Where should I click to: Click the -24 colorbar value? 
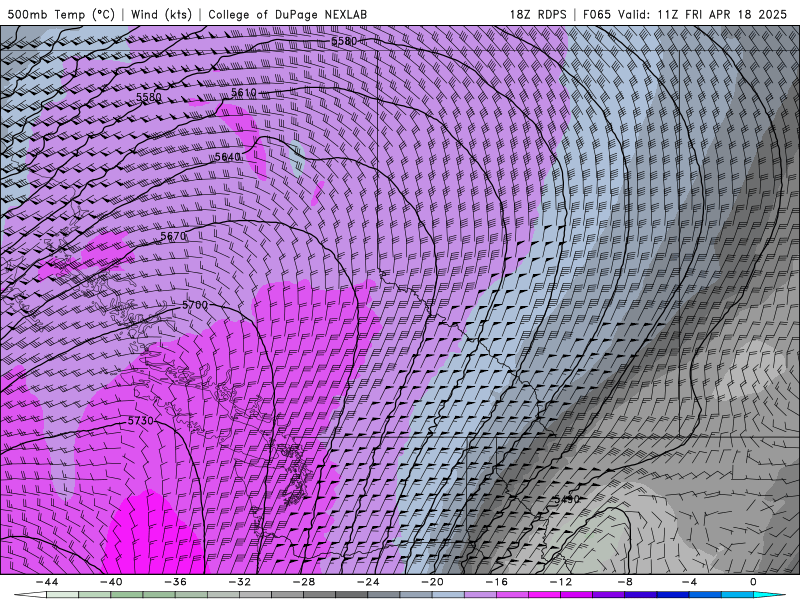click(x=368, y=582)
